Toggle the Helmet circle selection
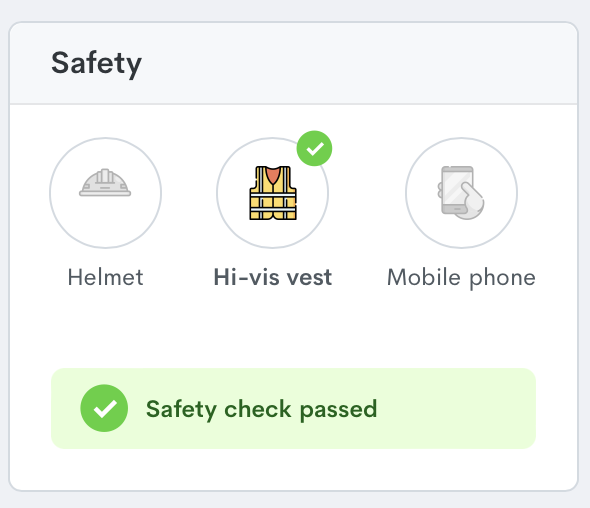 (105, 193)
